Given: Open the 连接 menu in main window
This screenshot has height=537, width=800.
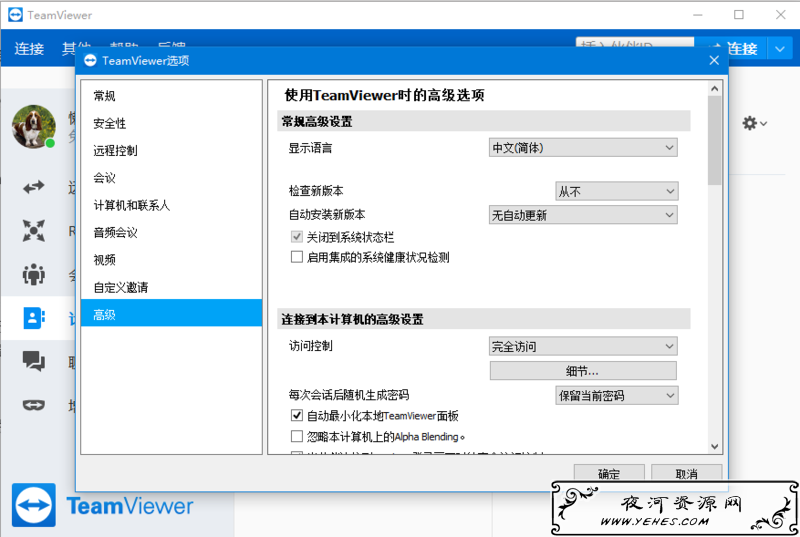Looking at the screenshot, I should point(29,48).
